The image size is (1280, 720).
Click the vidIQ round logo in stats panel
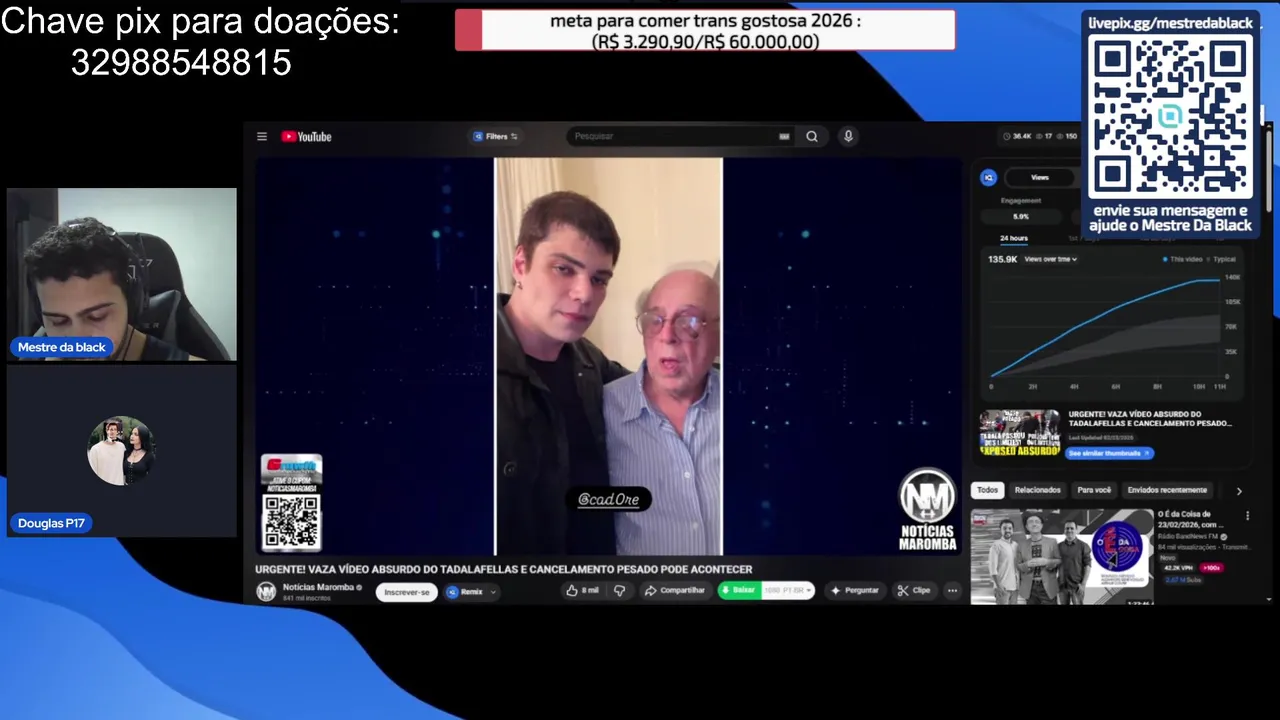coord(988,178)
